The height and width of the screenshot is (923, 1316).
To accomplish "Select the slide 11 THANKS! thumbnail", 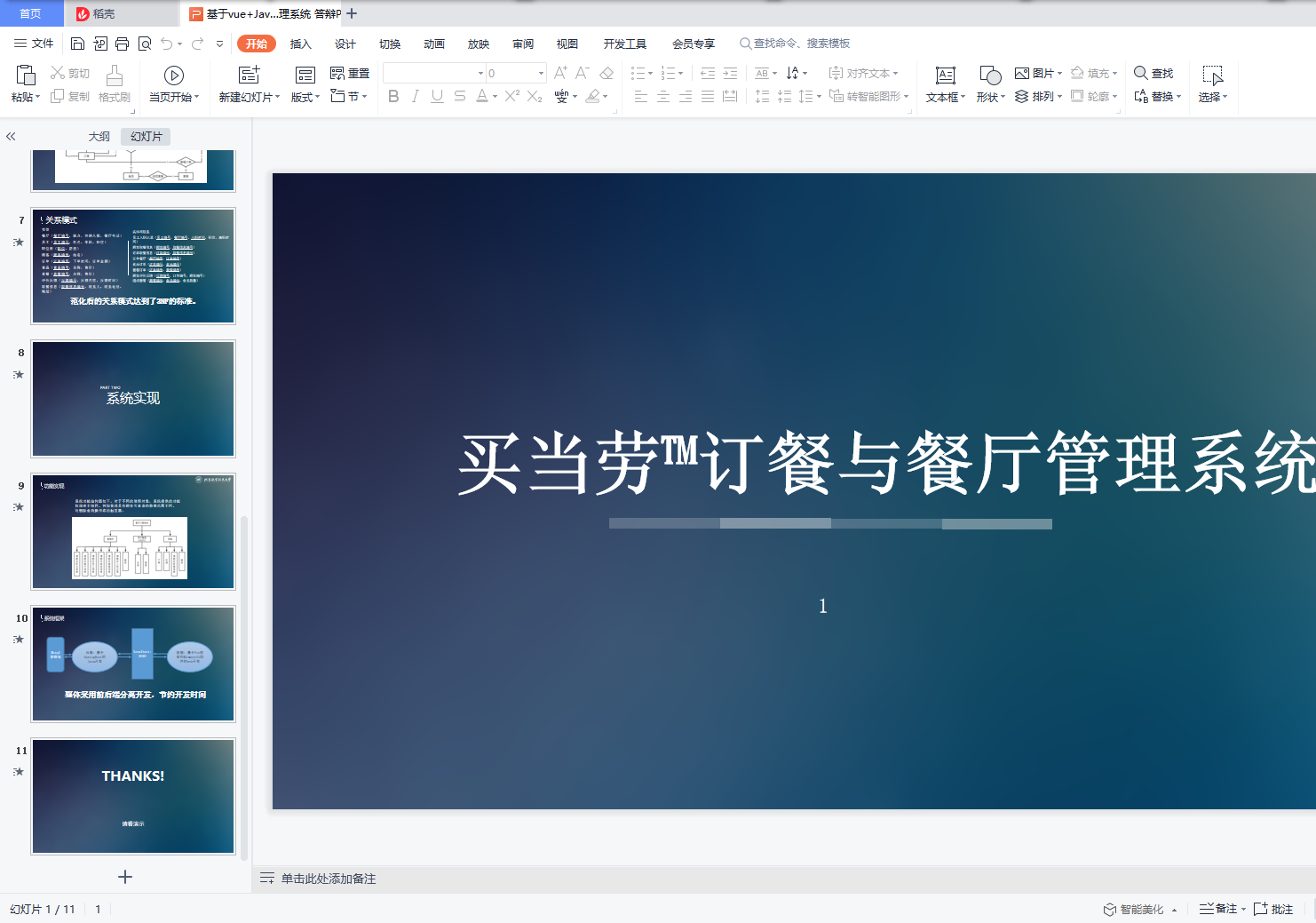I will (x=133, y=796).
